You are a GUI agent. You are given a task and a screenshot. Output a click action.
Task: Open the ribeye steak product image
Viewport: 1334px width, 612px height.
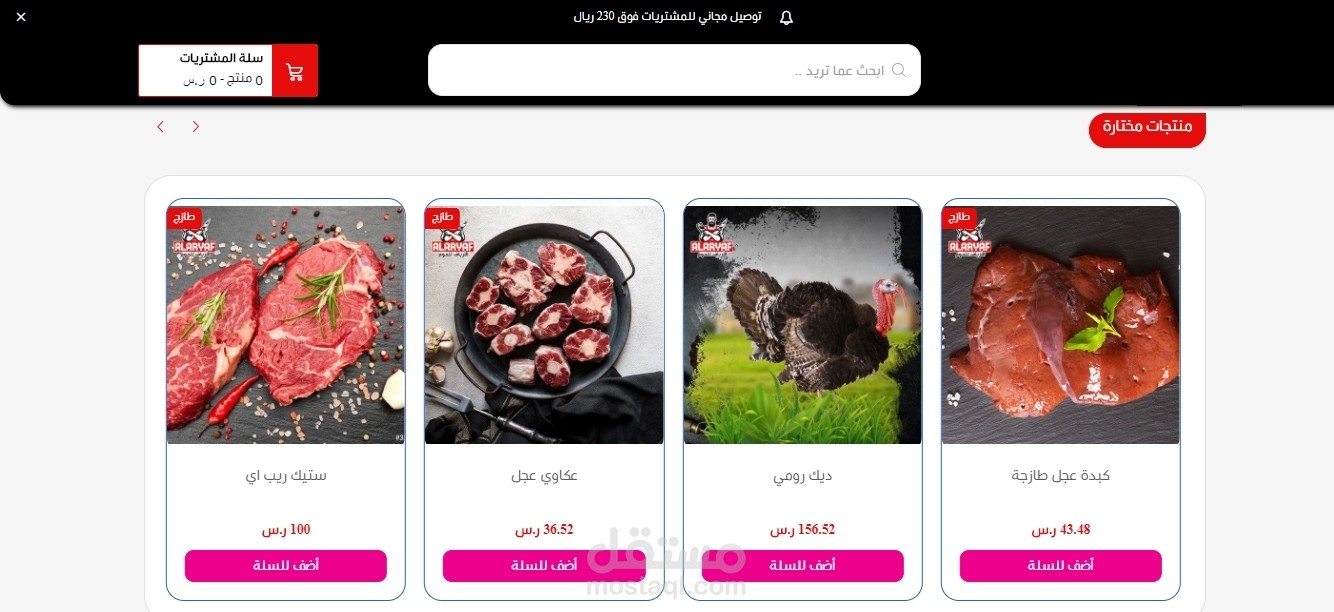[x=286, y=325]
